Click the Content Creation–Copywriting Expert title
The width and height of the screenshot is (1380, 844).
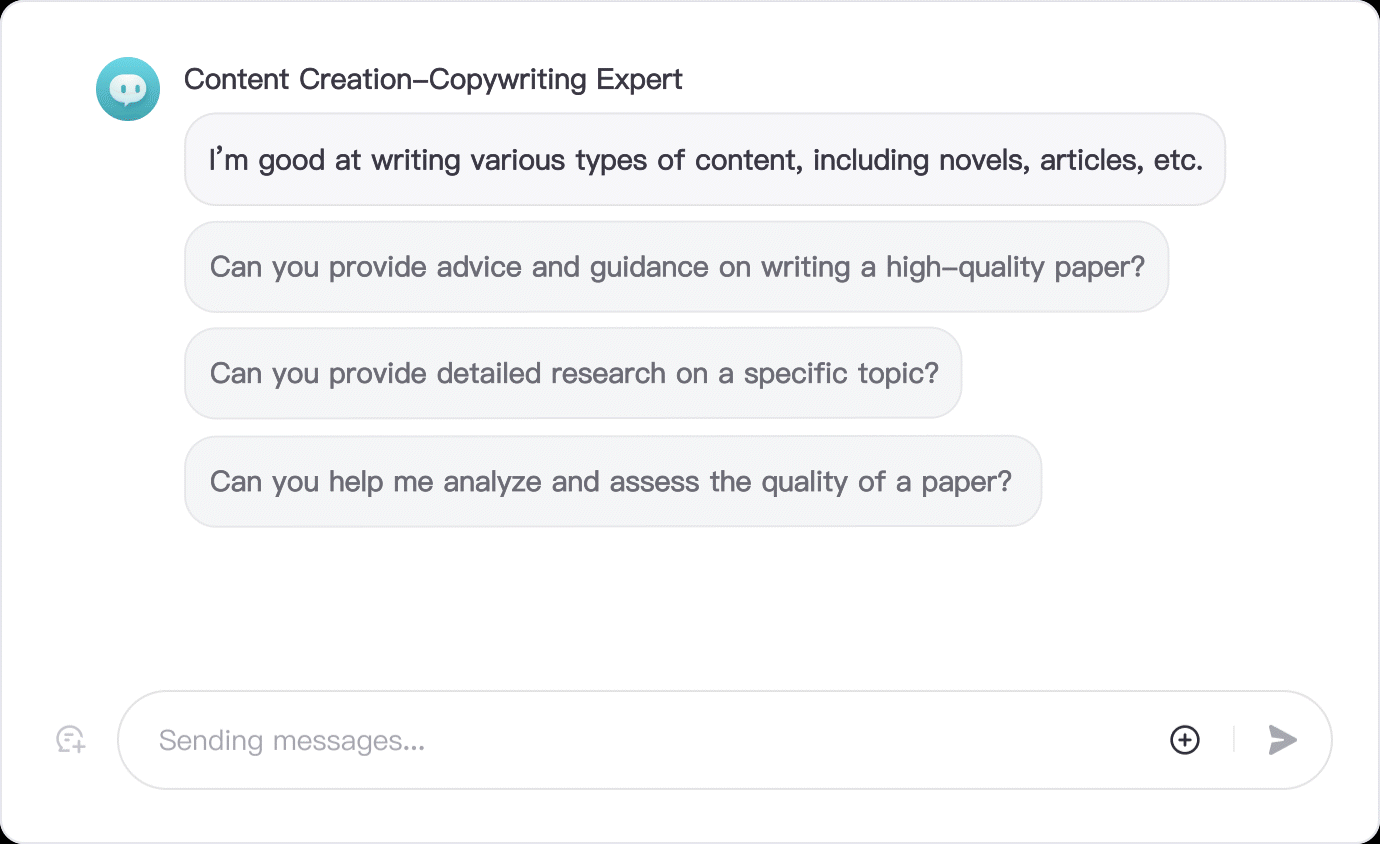tap(433, 80)
